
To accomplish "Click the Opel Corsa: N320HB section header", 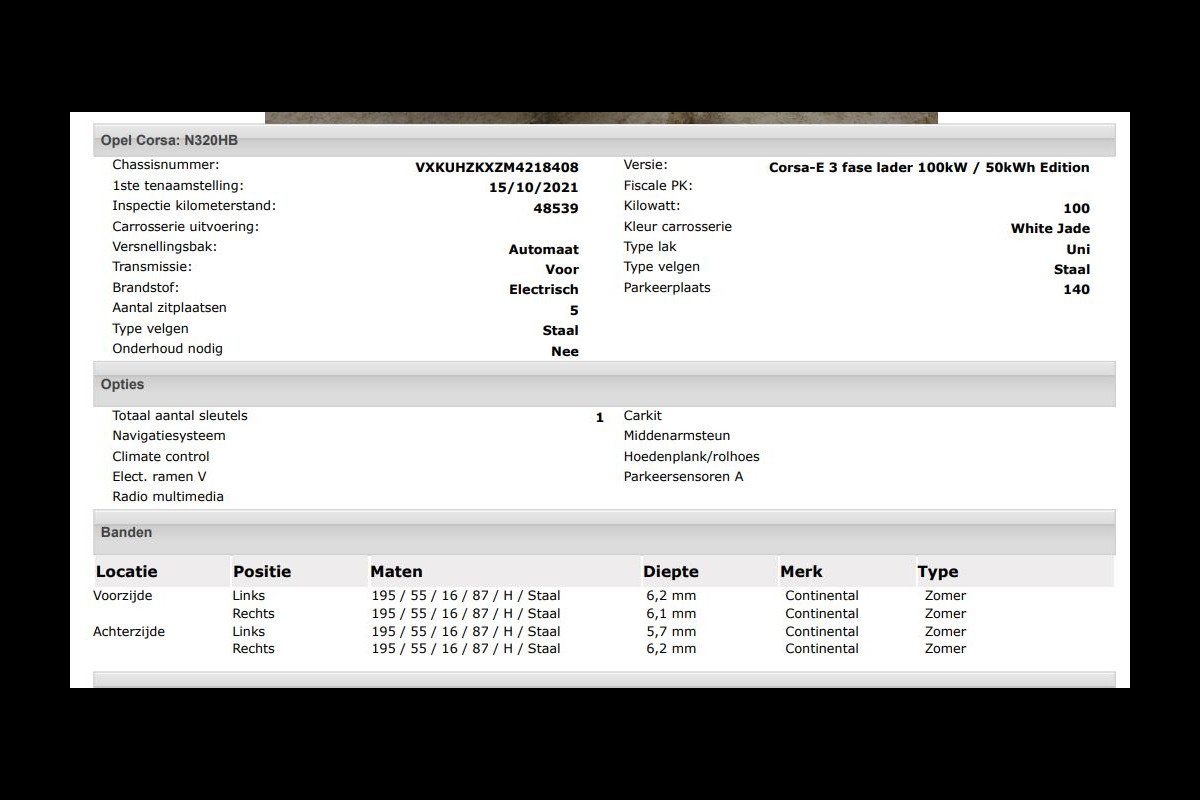I will click(x=169, y=141).
